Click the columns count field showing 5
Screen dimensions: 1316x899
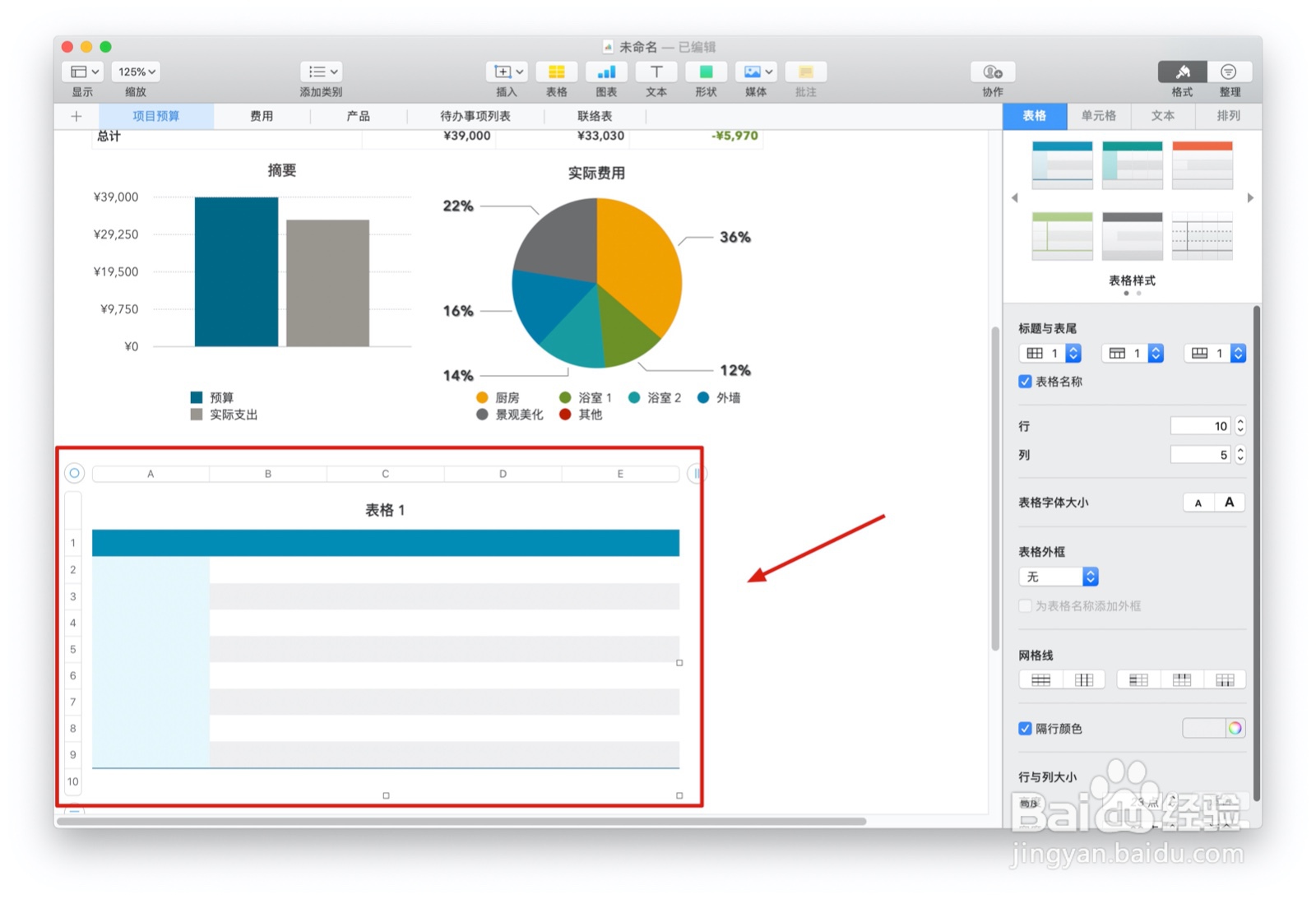click(1201, 455)
